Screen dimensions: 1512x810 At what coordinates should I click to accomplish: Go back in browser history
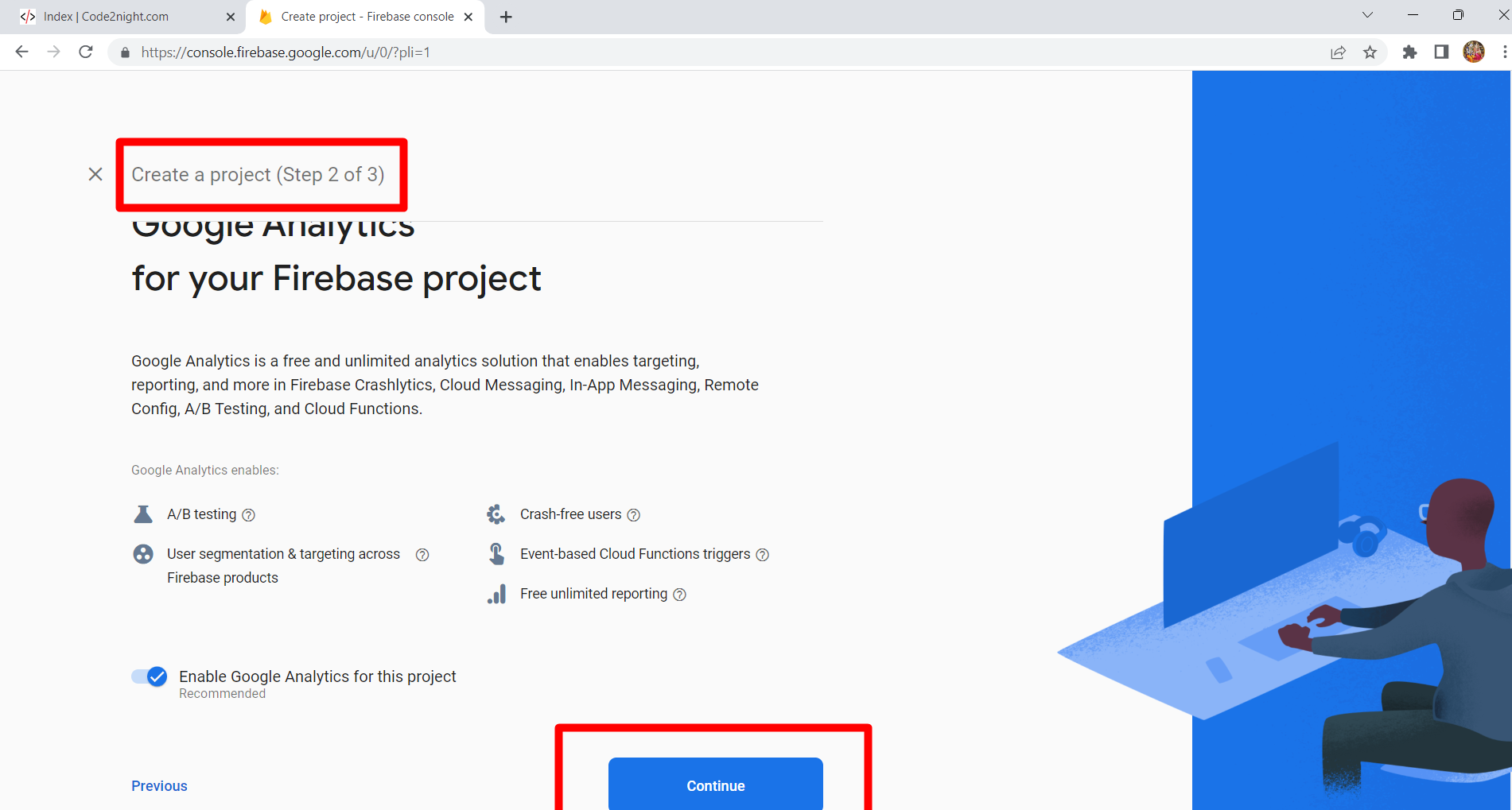pos(22,52)
